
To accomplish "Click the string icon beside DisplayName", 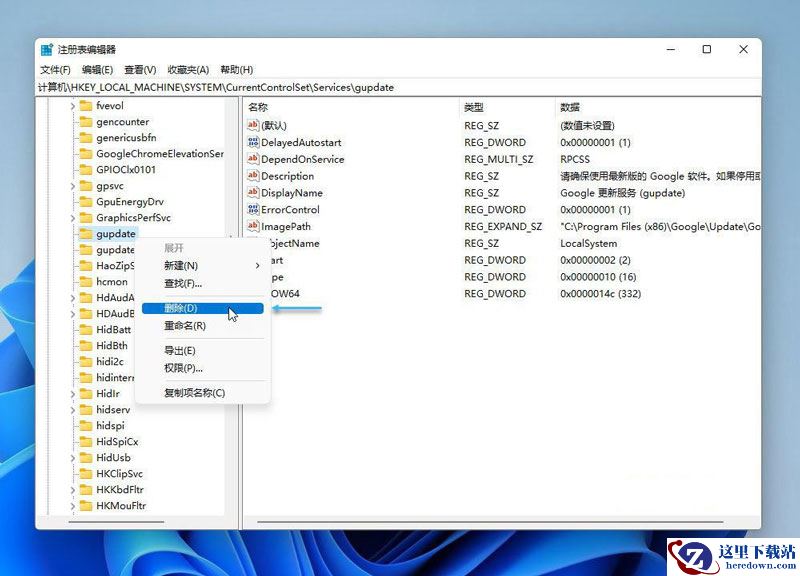I will click(x=253, y=192).
